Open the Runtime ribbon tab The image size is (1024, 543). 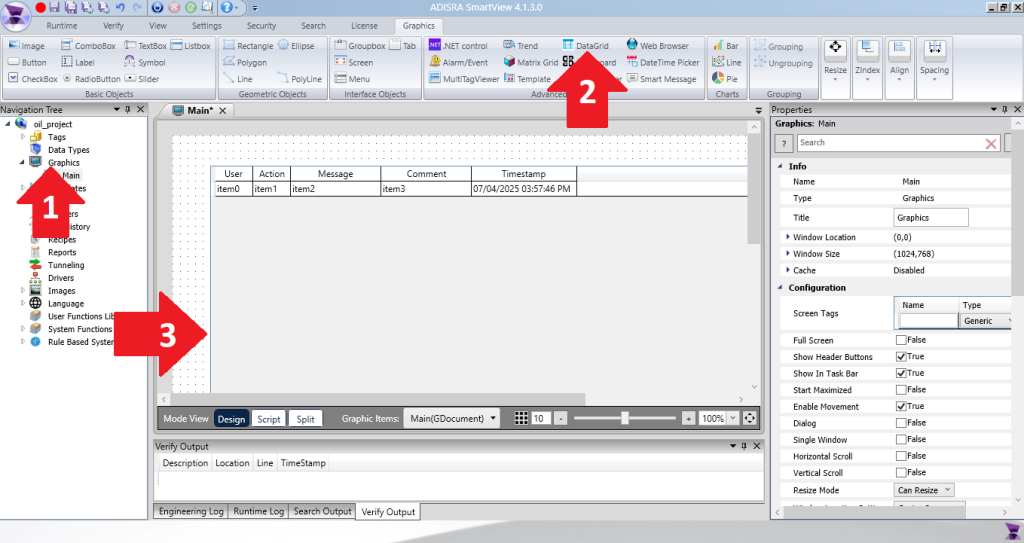click(62, 25)
